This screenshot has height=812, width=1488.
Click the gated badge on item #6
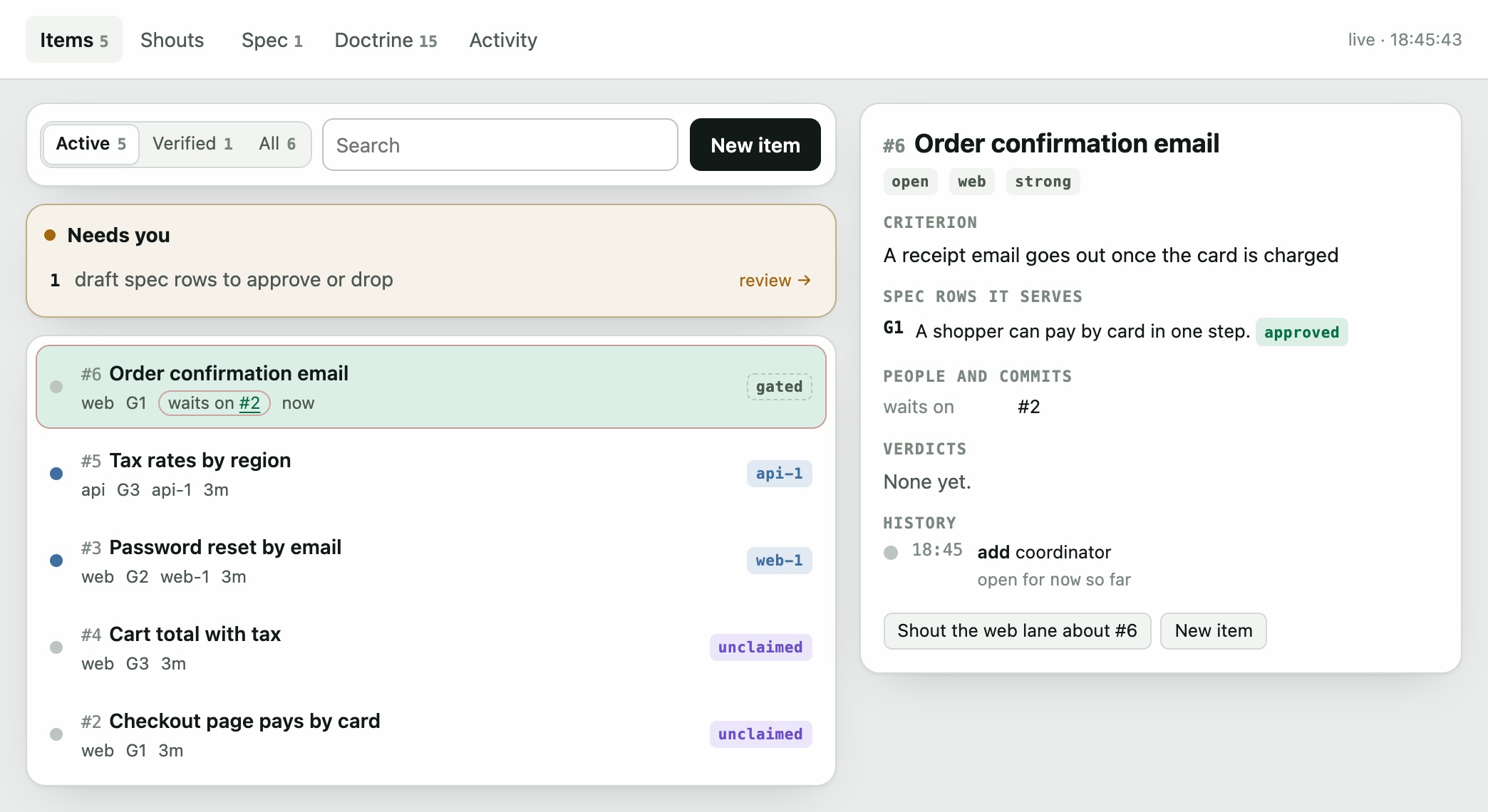tap(779, 387)
